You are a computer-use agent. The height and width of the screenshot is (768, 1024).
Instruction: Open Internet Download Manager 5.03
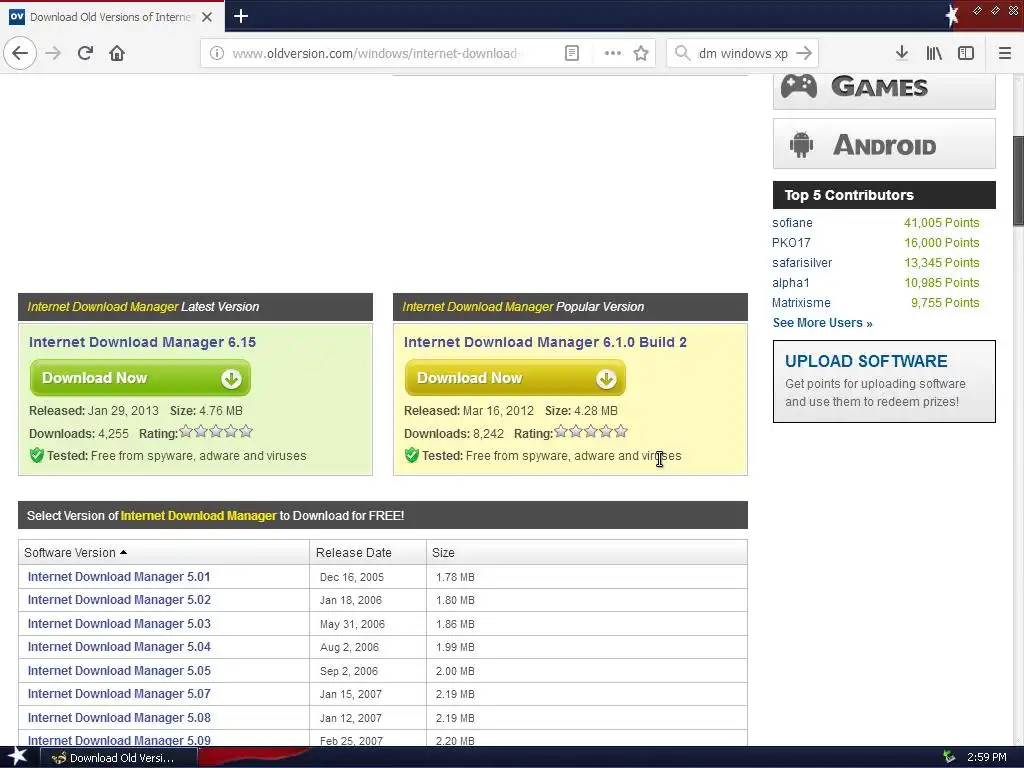pyautogui.click(x=119, y=624)
